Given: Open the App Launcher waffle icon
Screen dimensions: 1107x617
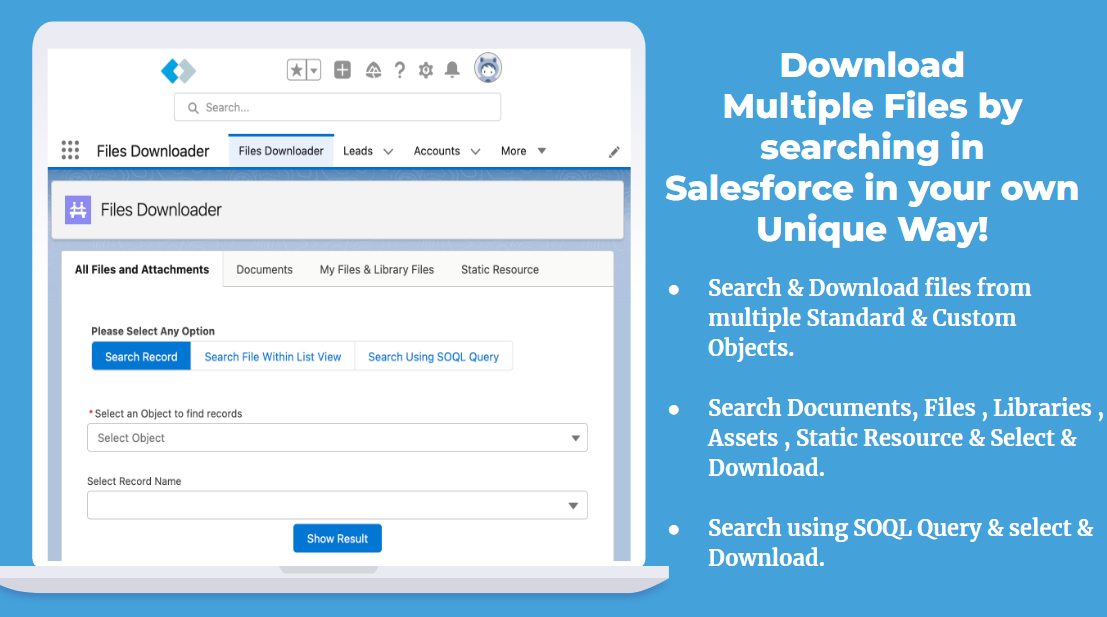Looking at the screenshot, I should click(70, 149).
